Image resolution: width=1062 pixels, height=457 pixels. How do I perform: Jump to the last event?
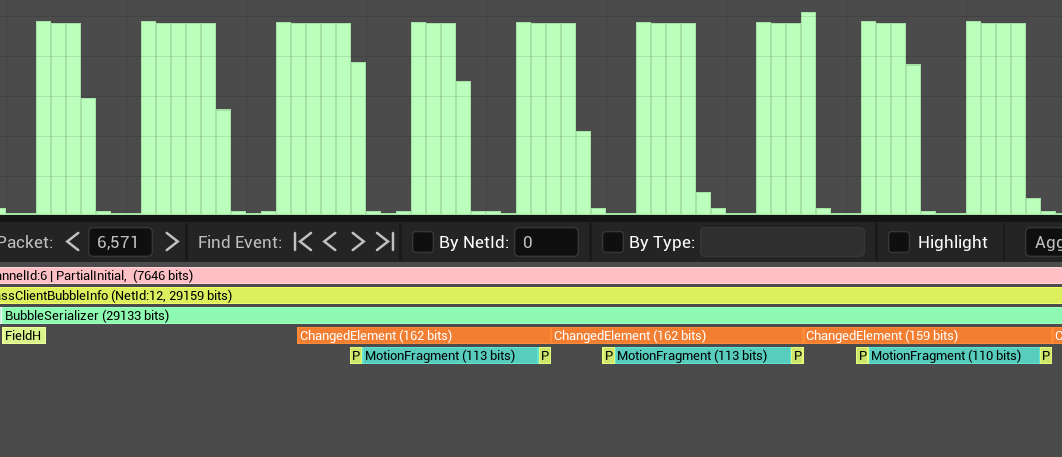coord(385,242)
